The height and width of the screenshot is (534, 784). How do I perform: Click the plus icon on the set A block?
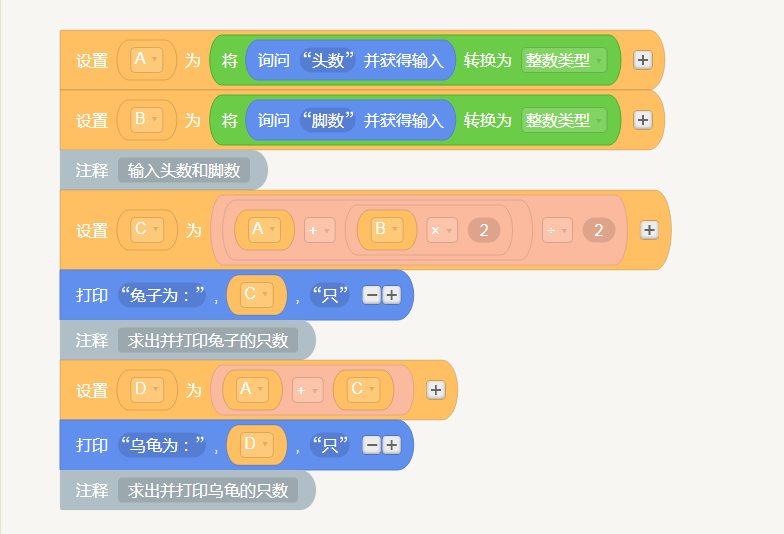click(x=642, y=60)
